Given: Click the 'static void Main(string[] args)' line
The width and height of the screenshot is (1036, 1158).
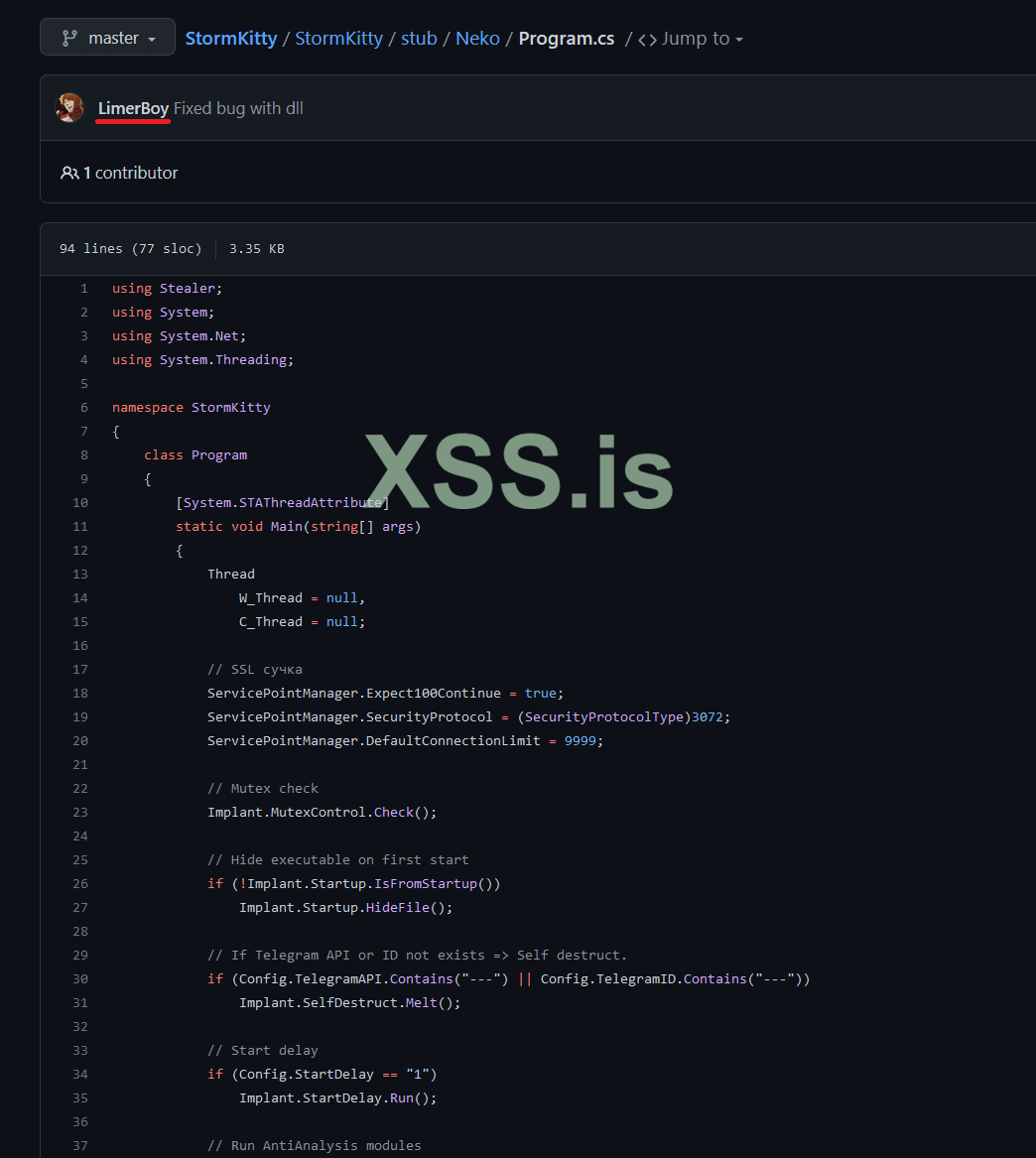Looking at the screenshot, I should click(x=299, y=527).
